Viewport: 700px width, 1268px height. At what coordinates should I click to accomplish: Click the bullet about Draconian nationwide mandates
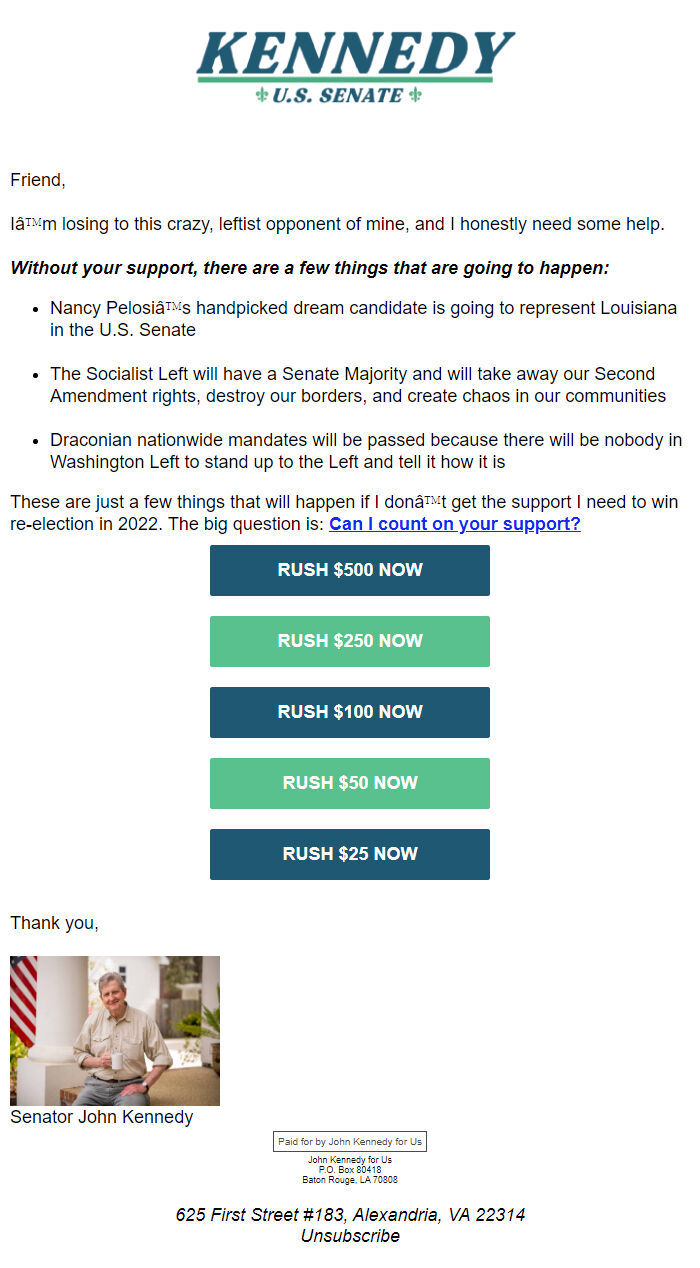366,451
